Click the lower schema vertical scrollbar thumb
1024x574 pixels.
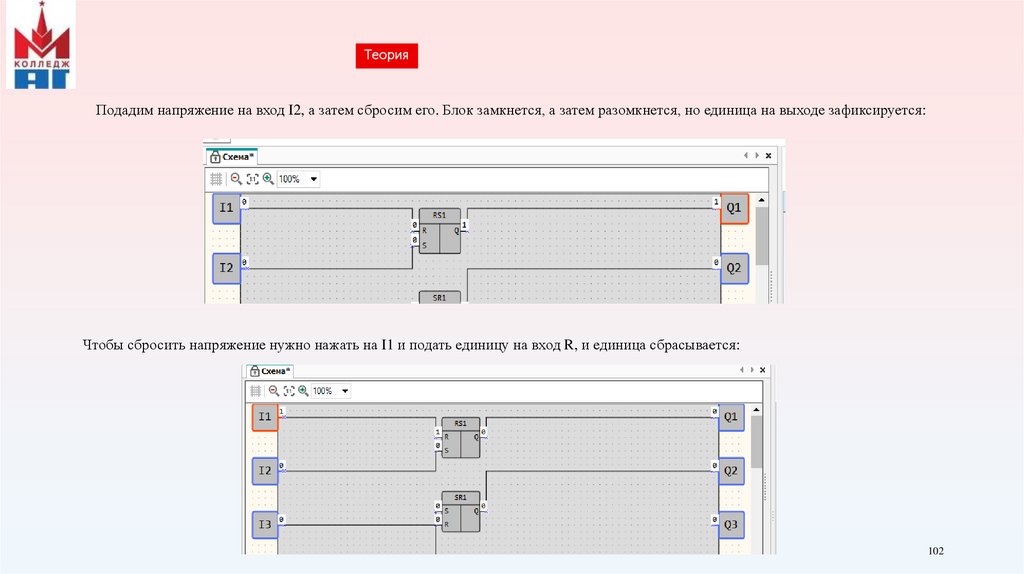pyautogui.click(x=756, y=442)
